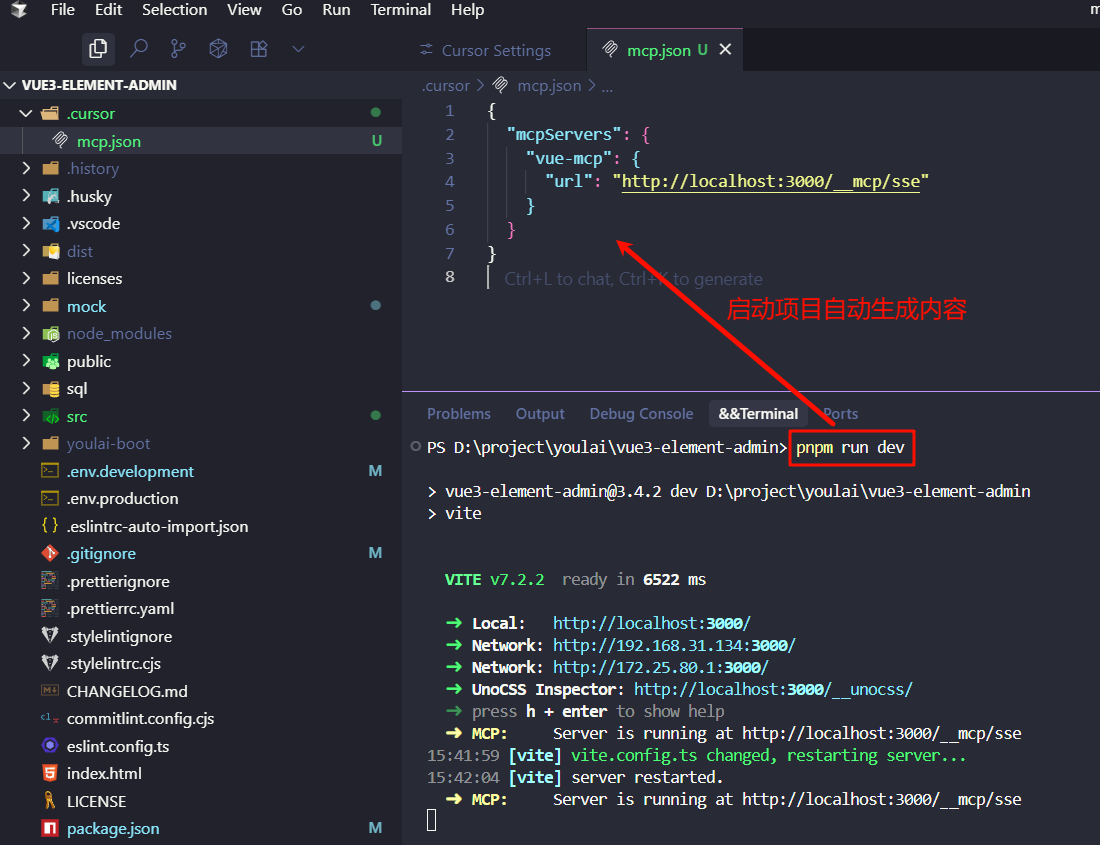This screenshot has height=845, width=1100.
Task: Open the Terminal menu
Action: pyautogui.click(x=401, y=10)
